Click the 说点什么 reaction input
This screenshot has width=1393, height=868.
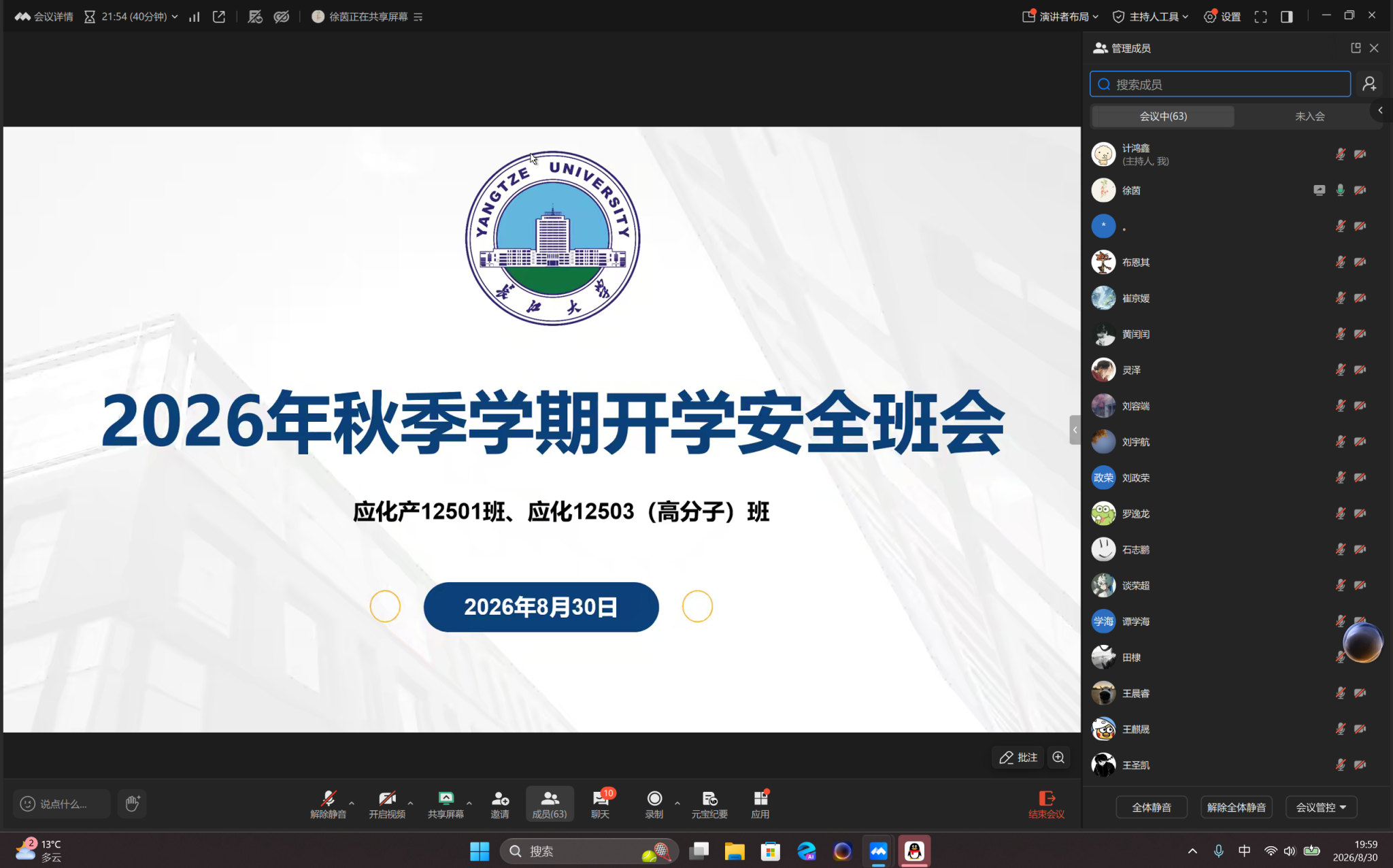62,803
